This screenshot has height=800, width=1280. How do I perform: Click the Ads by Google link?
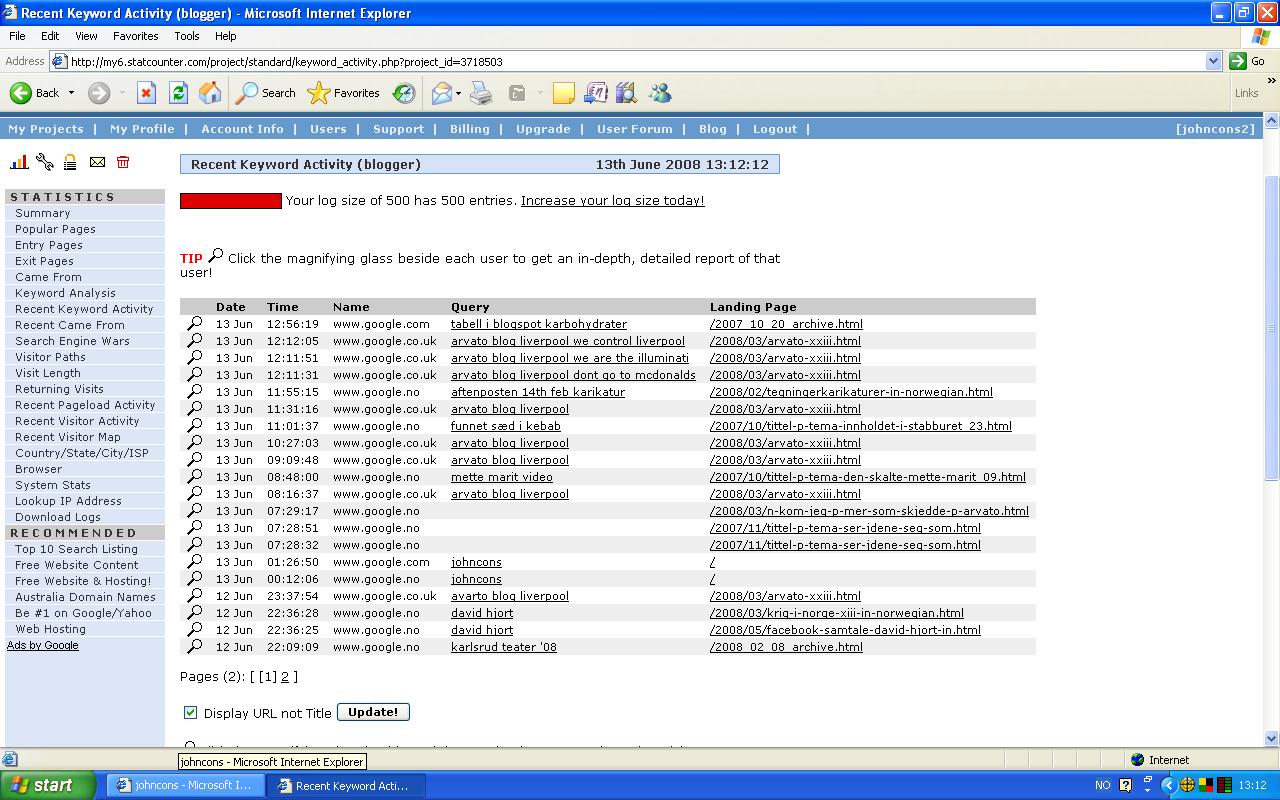[43, 645]
